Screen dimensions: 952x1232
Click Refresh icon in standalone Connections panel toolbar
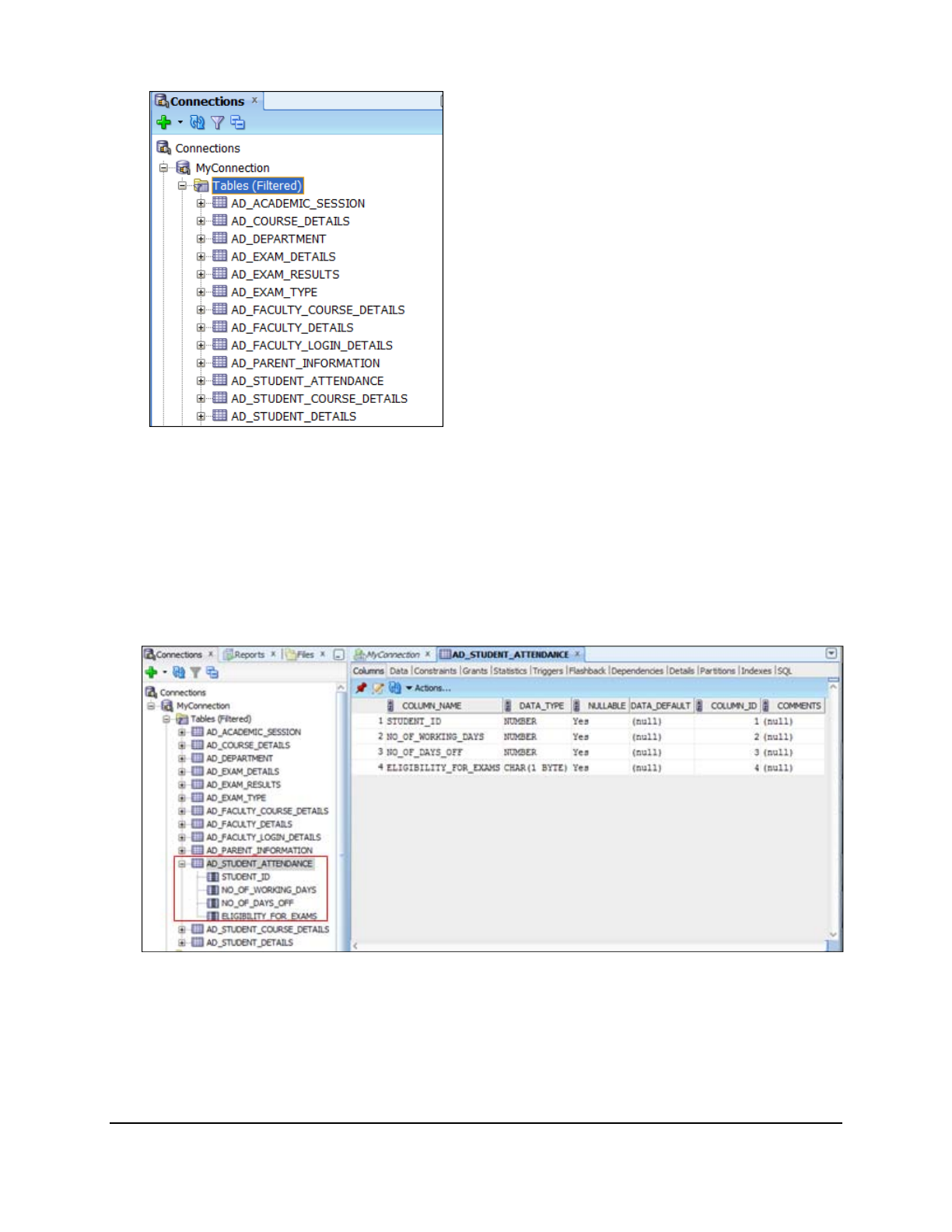(x=198, y=122)
